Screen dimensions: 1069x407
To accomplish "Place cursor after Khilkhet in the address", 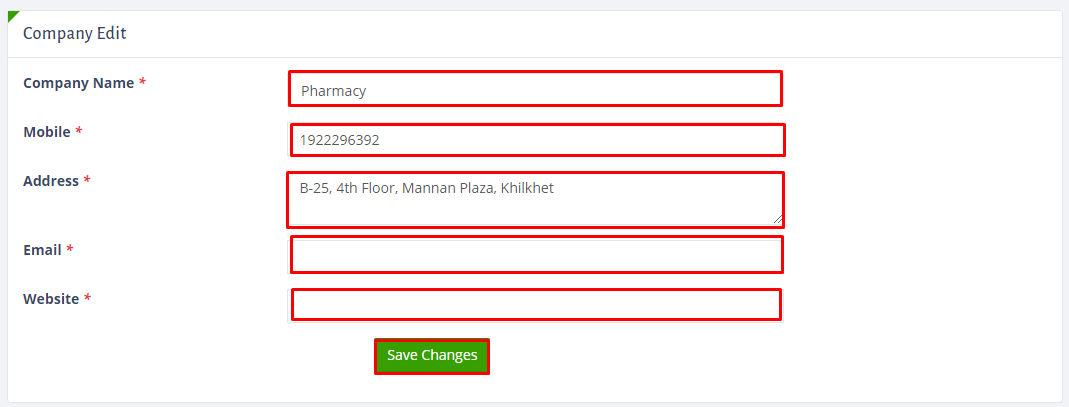I will pos(555,187).
